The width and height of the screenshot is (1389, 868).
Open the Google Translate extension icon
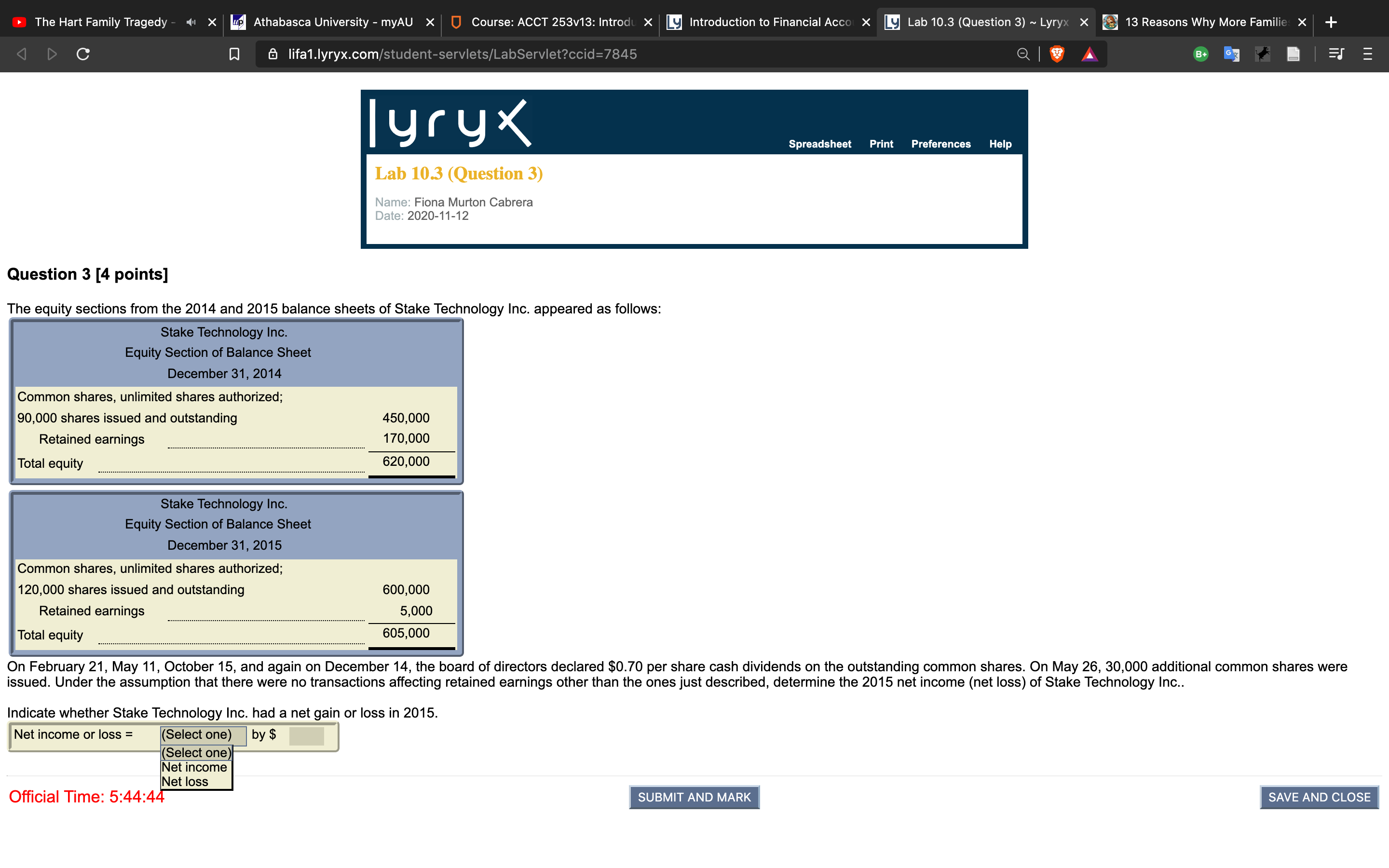pos(1231,54)
